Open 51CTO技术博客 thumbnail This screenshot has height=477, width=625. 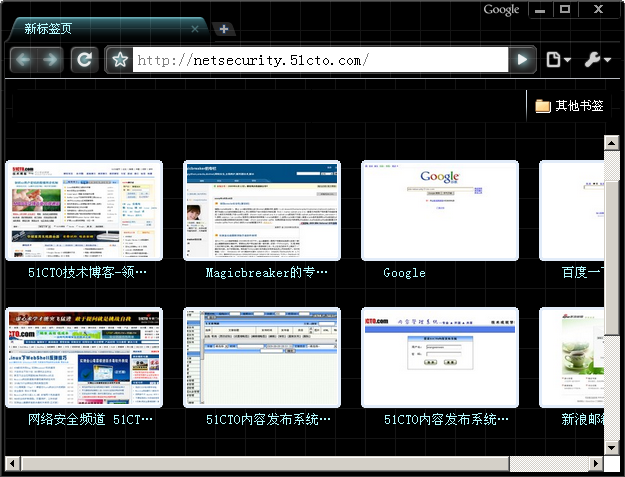click(x=84, y=210)
